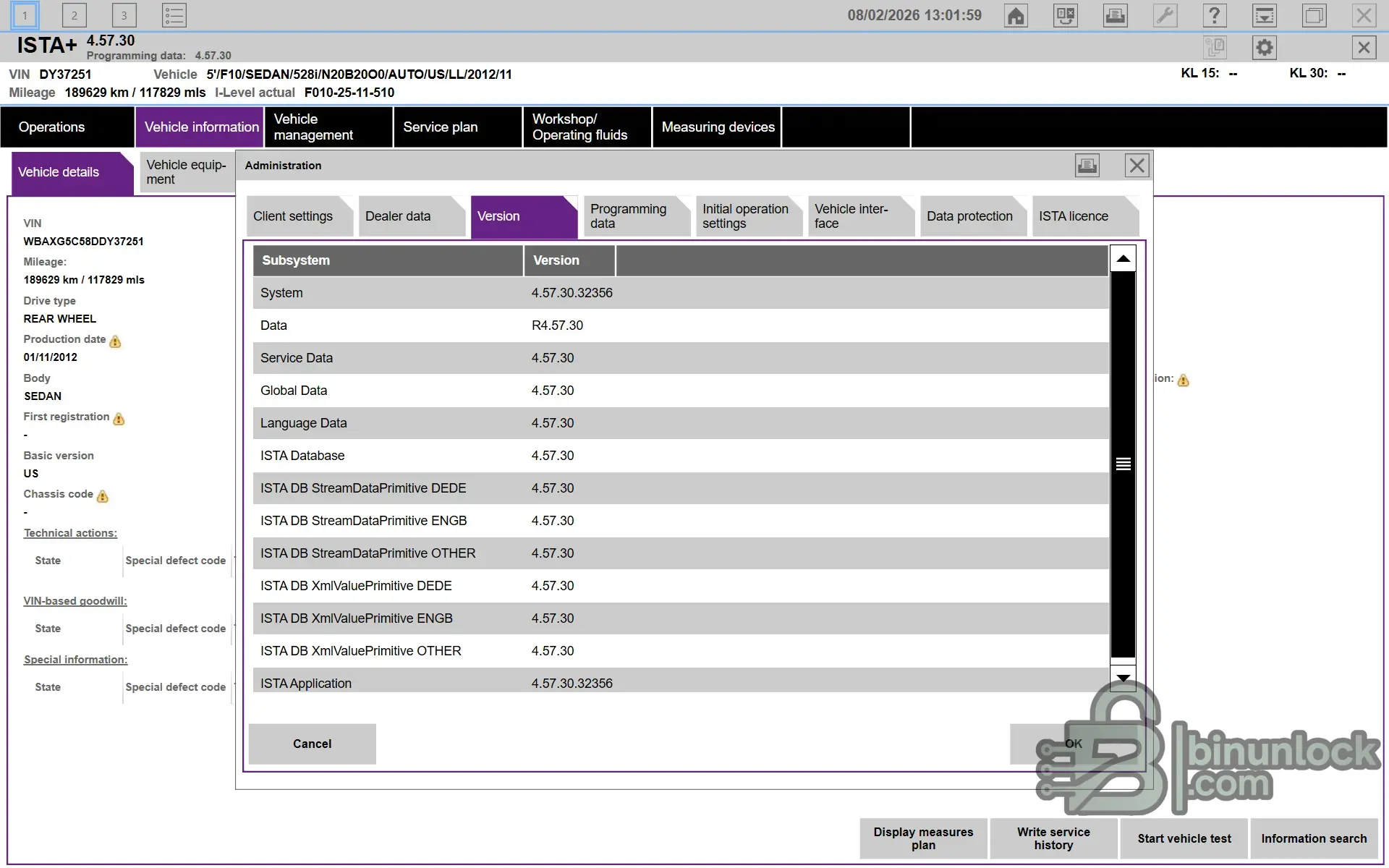
Task: Open the Dealer data tab
Action: pos(397,216)
